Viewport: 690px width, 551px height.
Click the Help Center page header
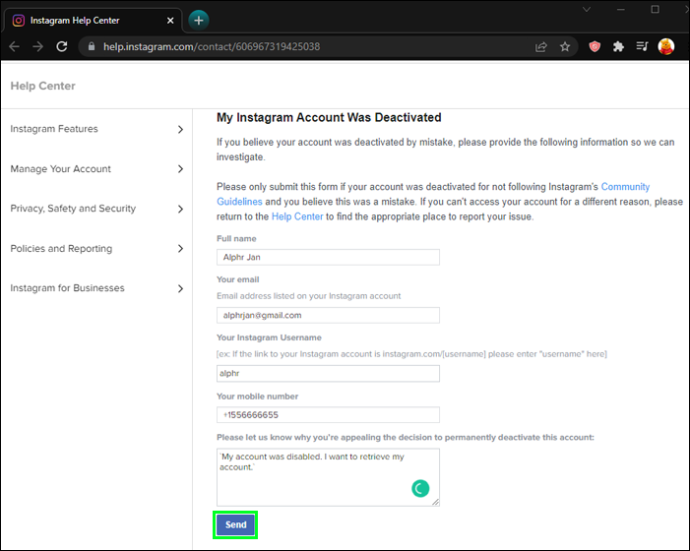coord(43,86)
